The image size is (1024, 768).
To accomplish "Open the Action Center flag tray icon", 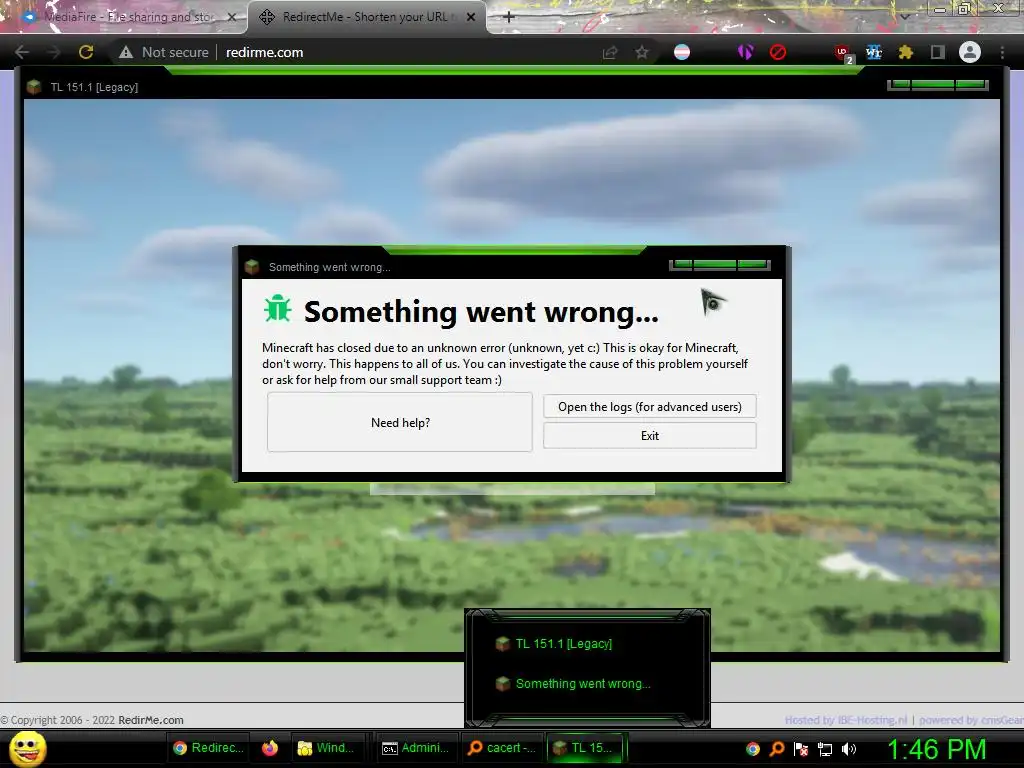I will coord(801,749).
